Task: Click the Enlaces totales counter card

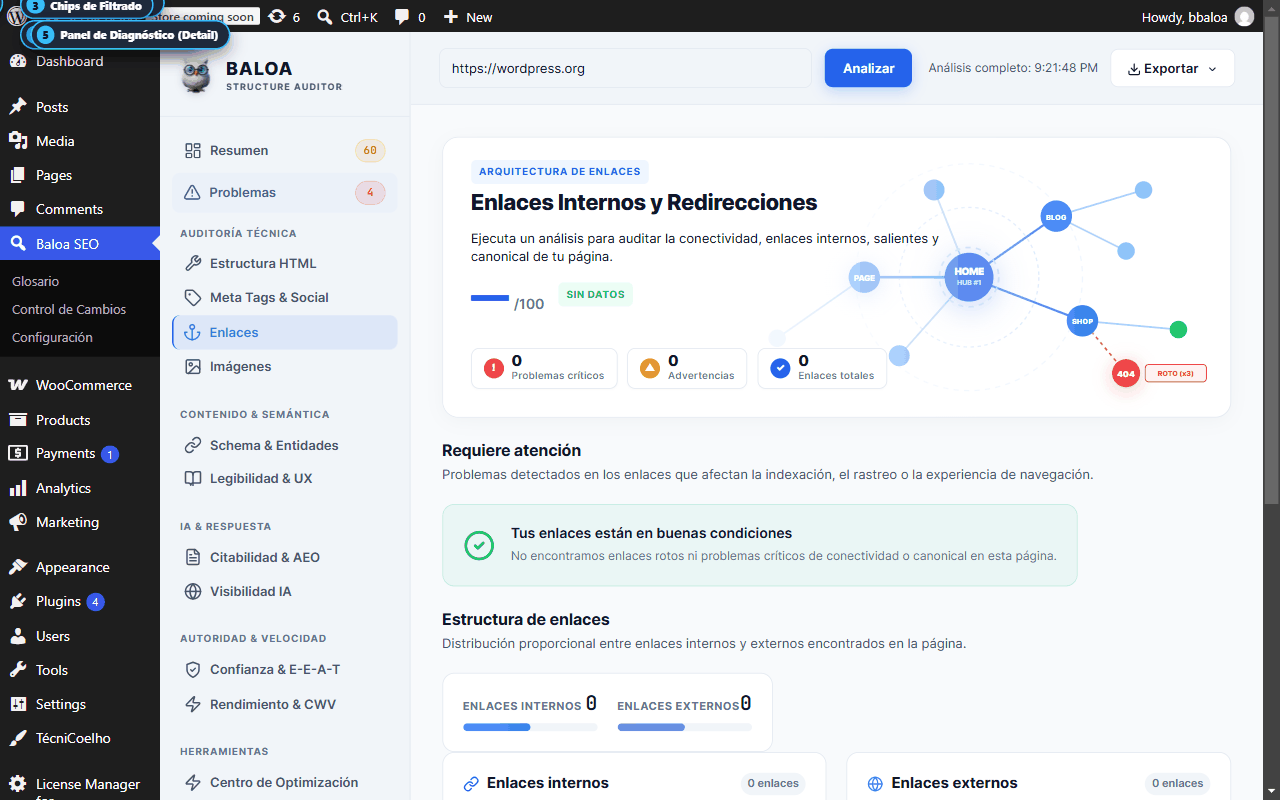Action: (x=822, y=368)
